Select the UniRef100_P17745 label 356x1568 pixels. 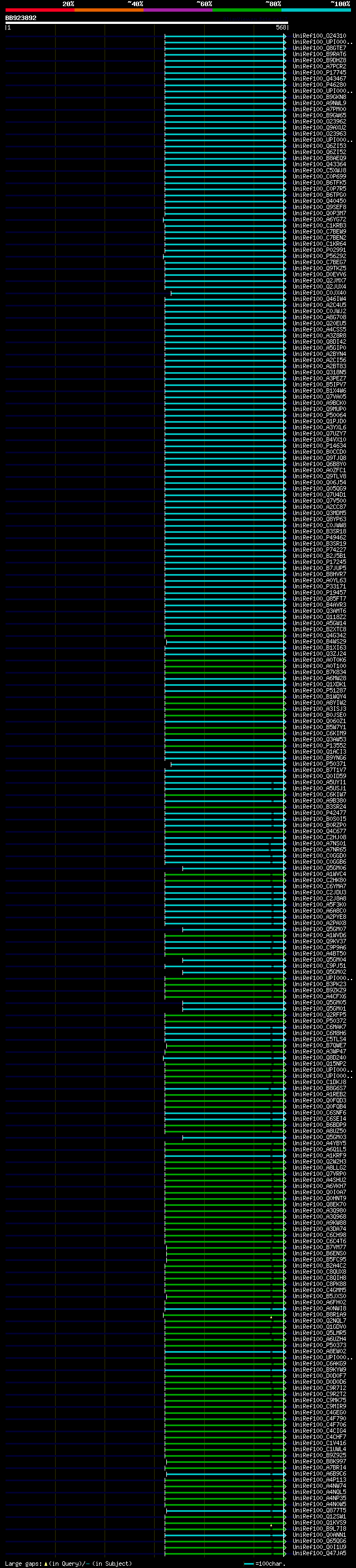tap(319, 72)
